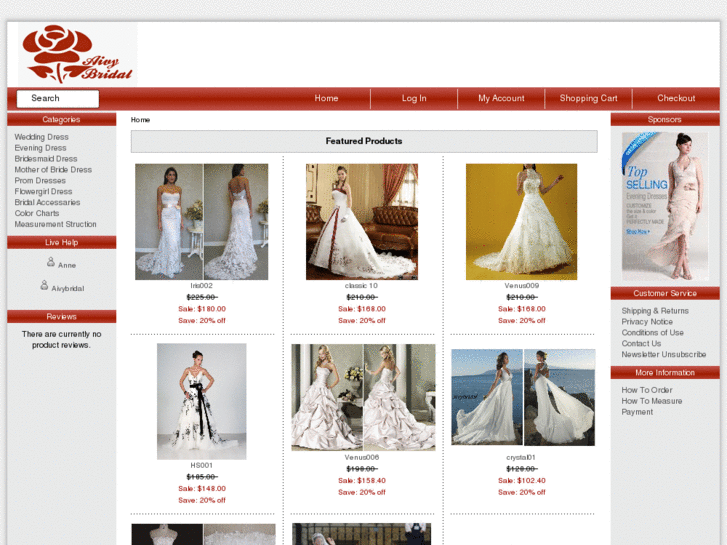View the classic 10 dress image
727x545 pixels.
tap(361, 221)
